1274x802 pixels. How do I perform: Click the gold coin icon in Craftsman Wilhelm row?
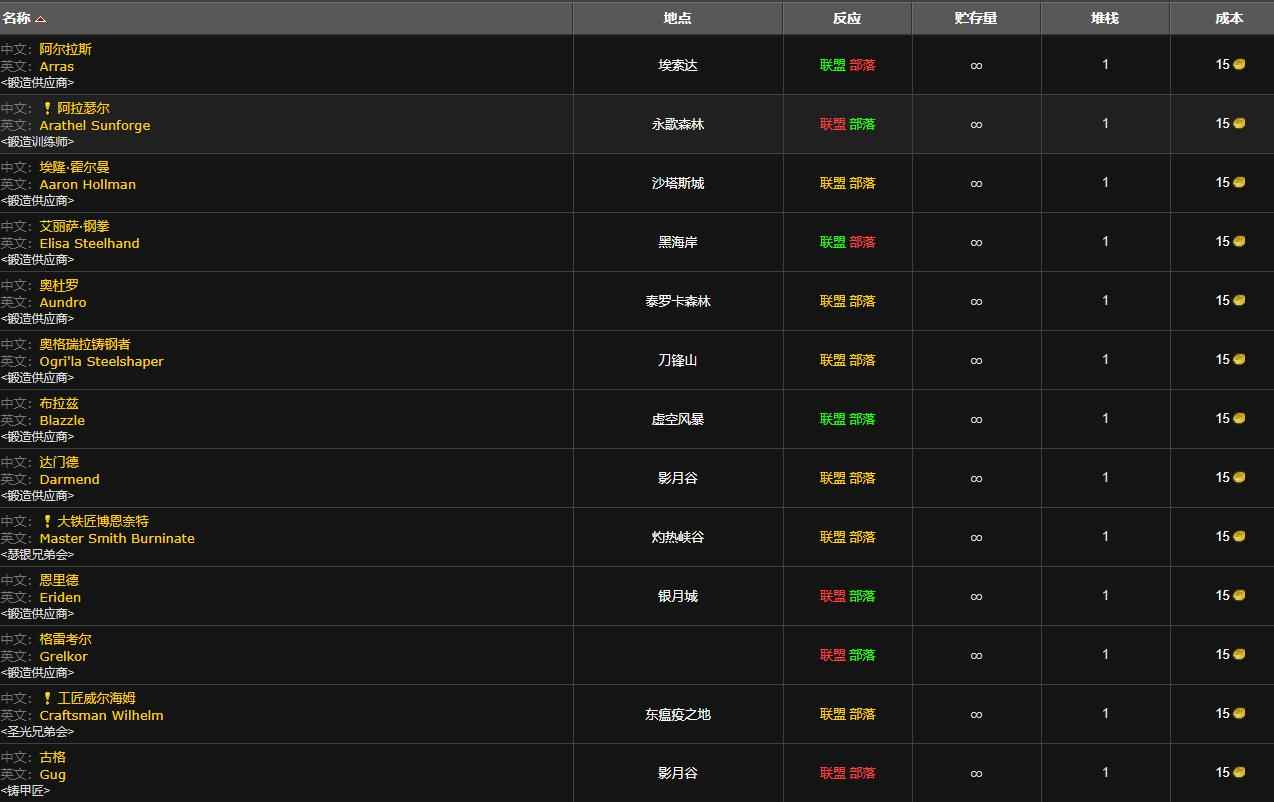1239,713
